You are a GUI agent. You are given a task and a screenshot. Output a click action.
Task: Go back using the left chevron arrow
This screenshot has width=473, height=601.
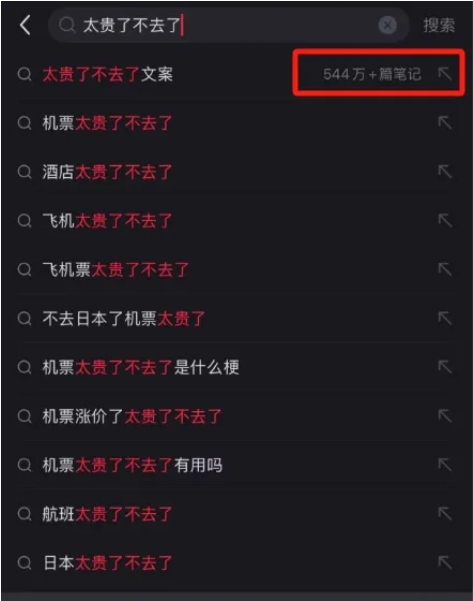(25, 25)
